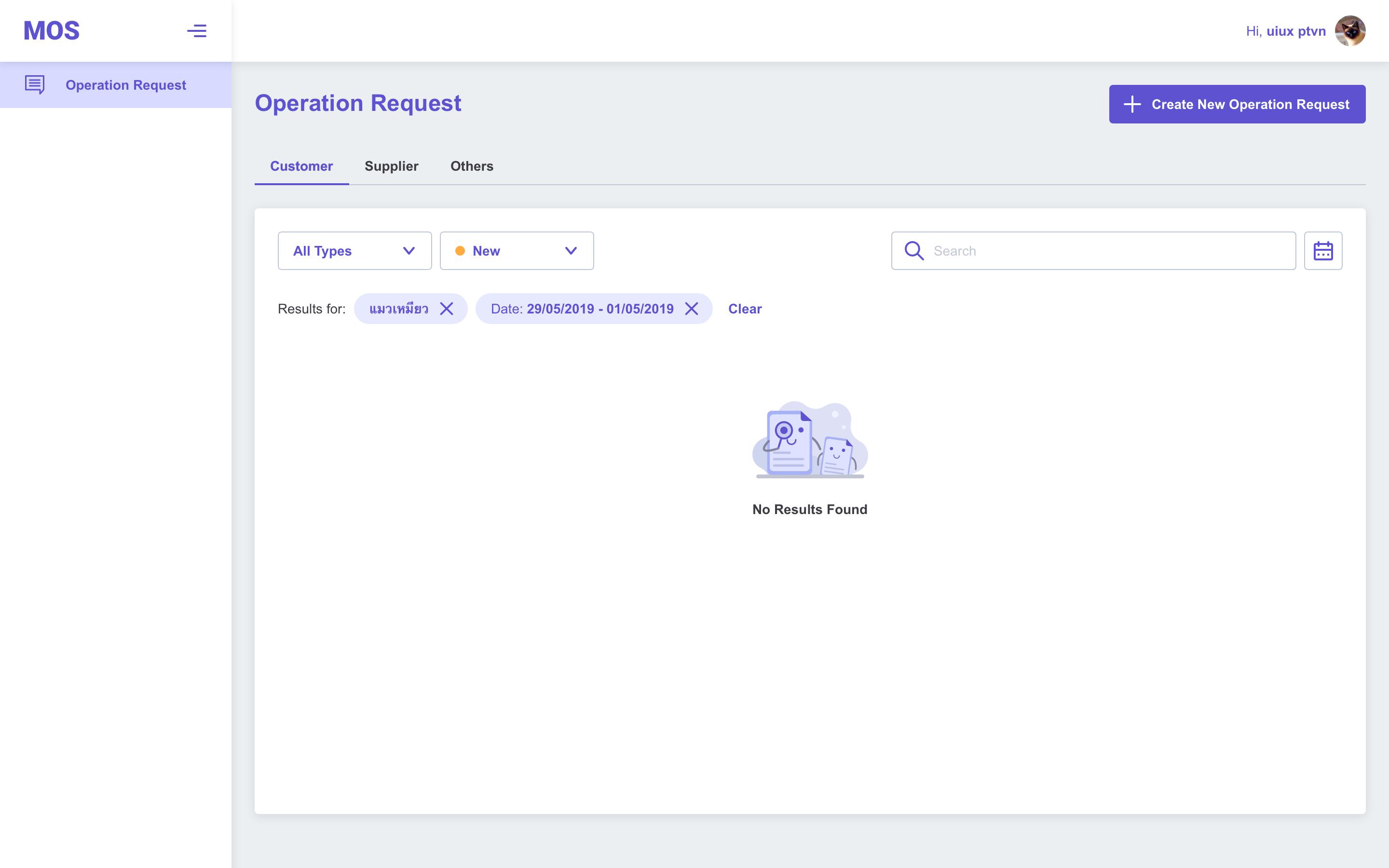Open the All Types dropdown

point(354,251)
